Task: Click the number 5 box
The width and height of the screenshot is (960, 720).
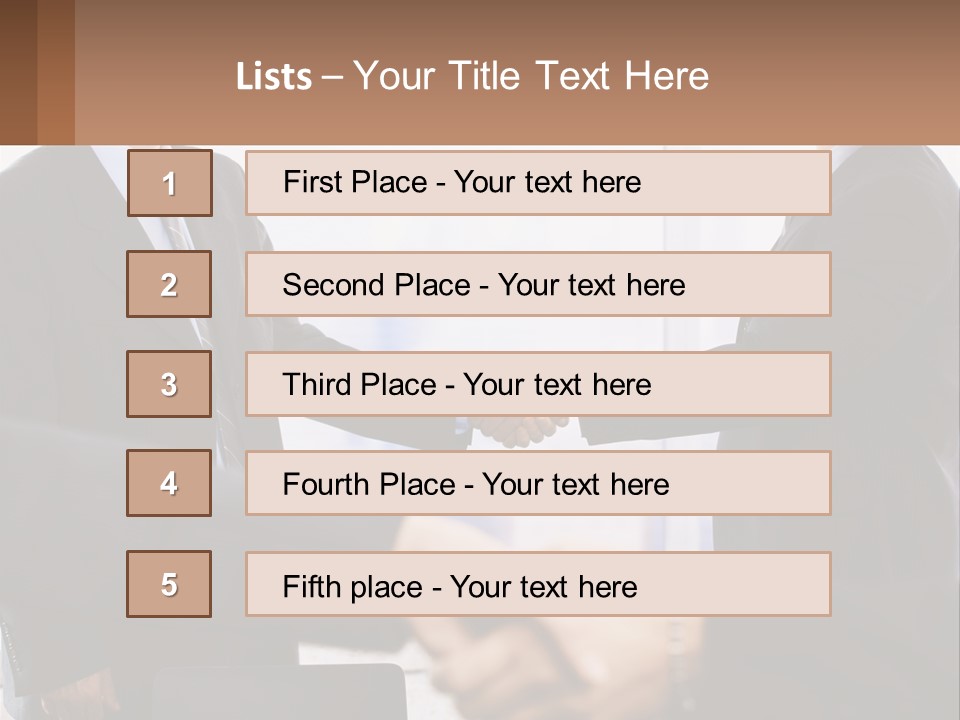Action: 169,584
